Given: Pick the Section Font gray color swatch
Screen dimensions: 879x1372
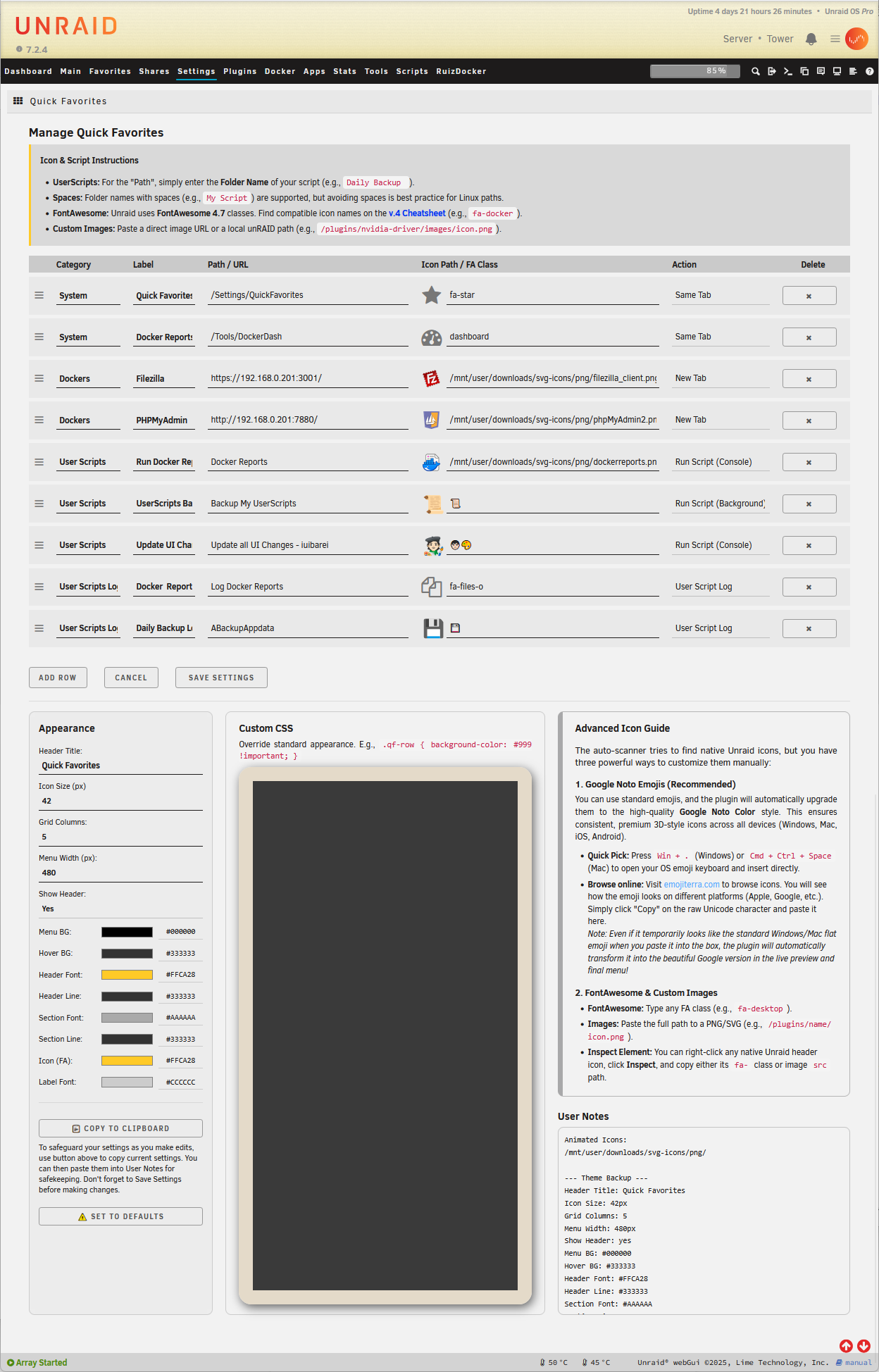Looking at the screenshot, I should pyautogui.click(x=127, y=1018).
